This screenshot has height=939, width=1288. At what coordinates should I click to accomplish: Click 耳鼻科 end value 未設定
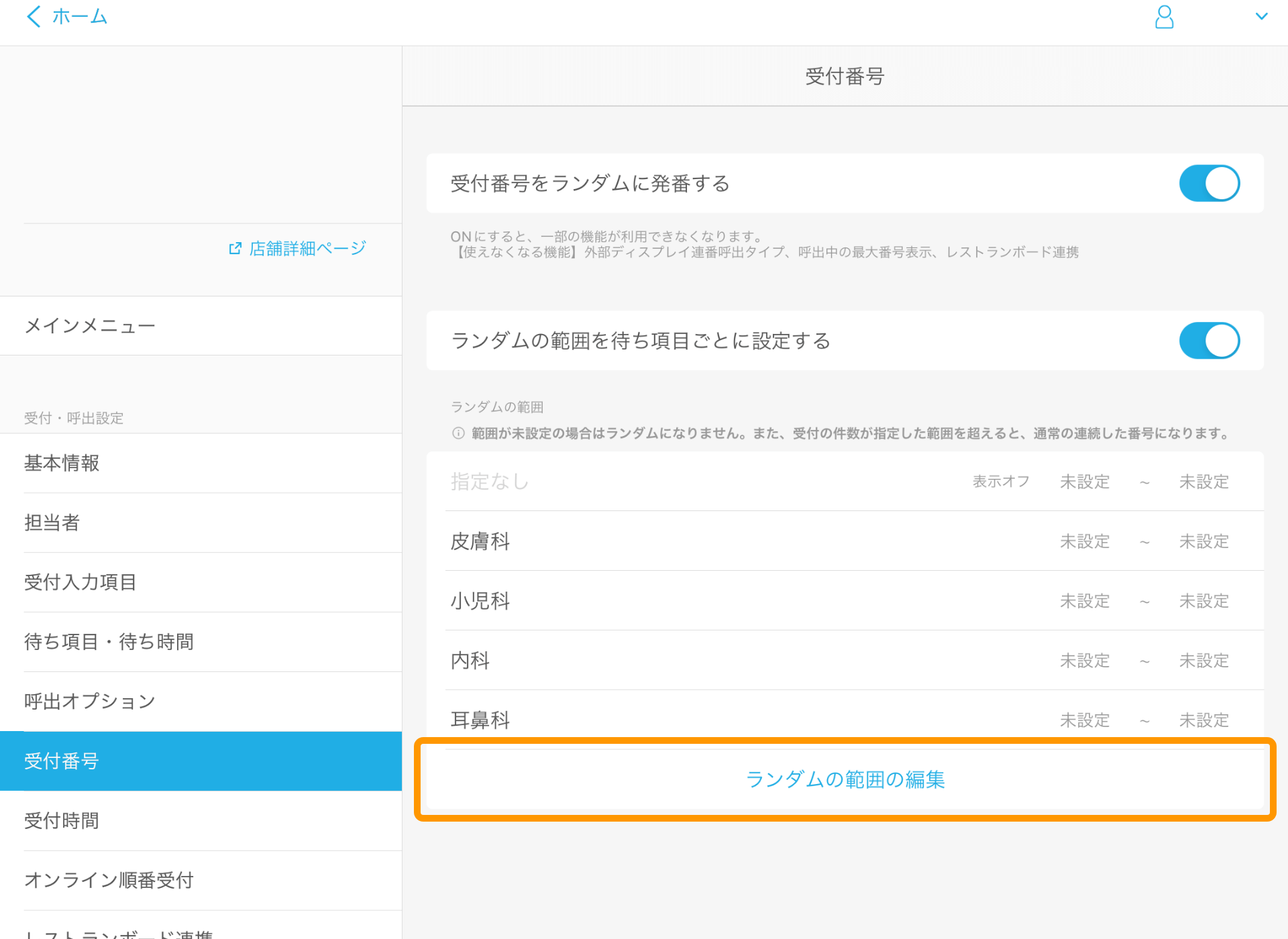1204,720
